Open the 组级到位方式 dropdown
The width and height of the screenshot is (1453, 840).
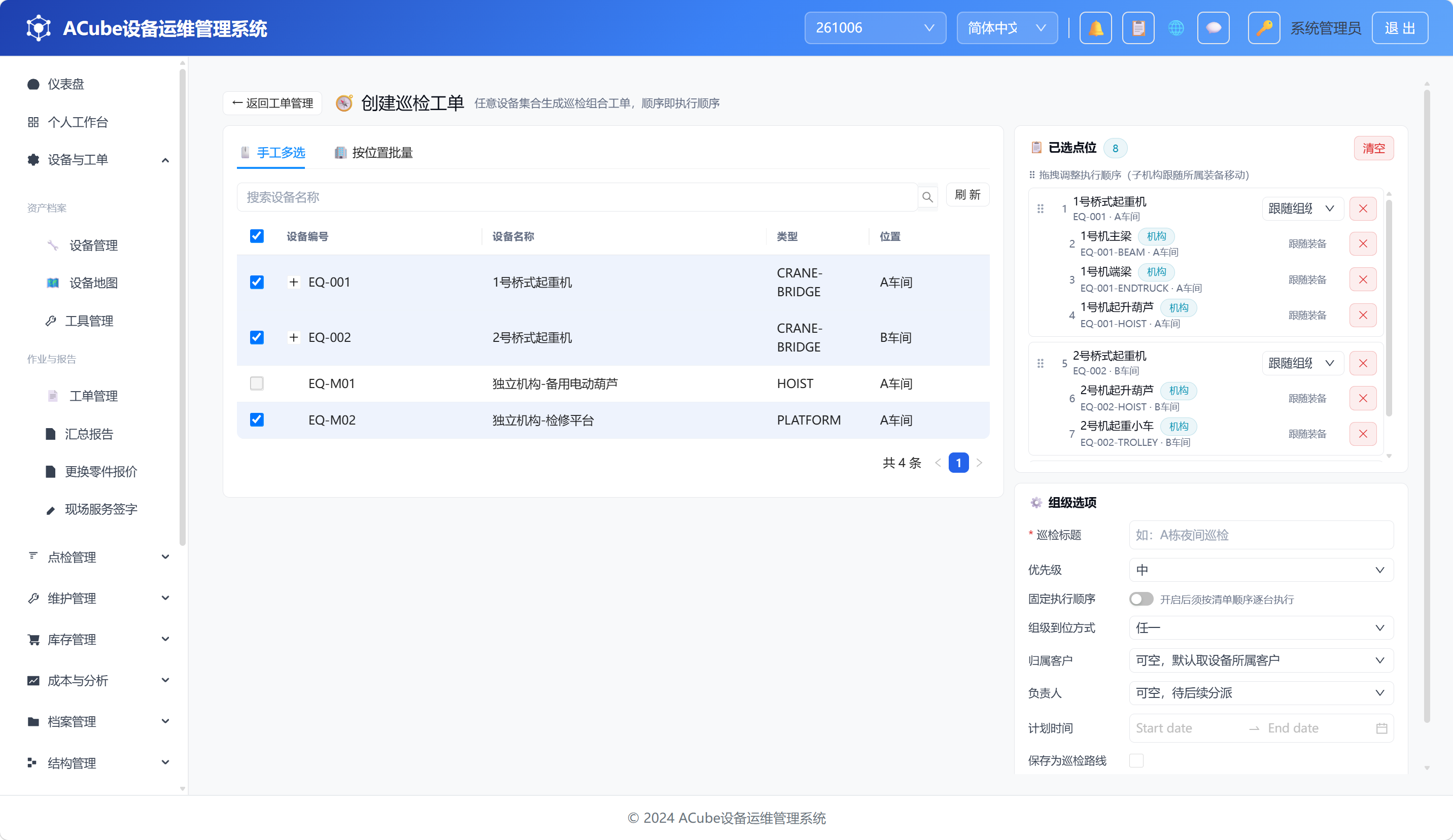[x=1261, y=628]
